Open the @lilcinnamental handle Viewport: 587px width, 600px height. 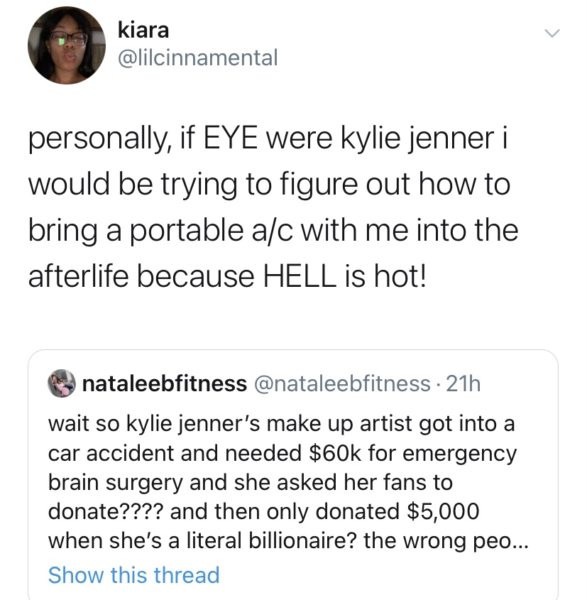(198, 58)
